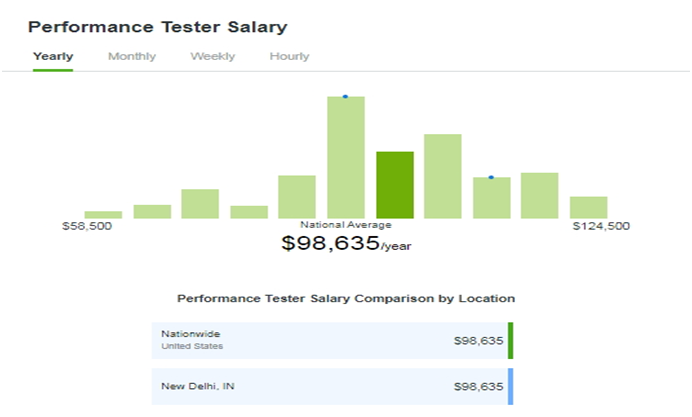Screen dimensions: 692x417
Task: Switch to the Yearly salary tab
Action: pos(53,56)
